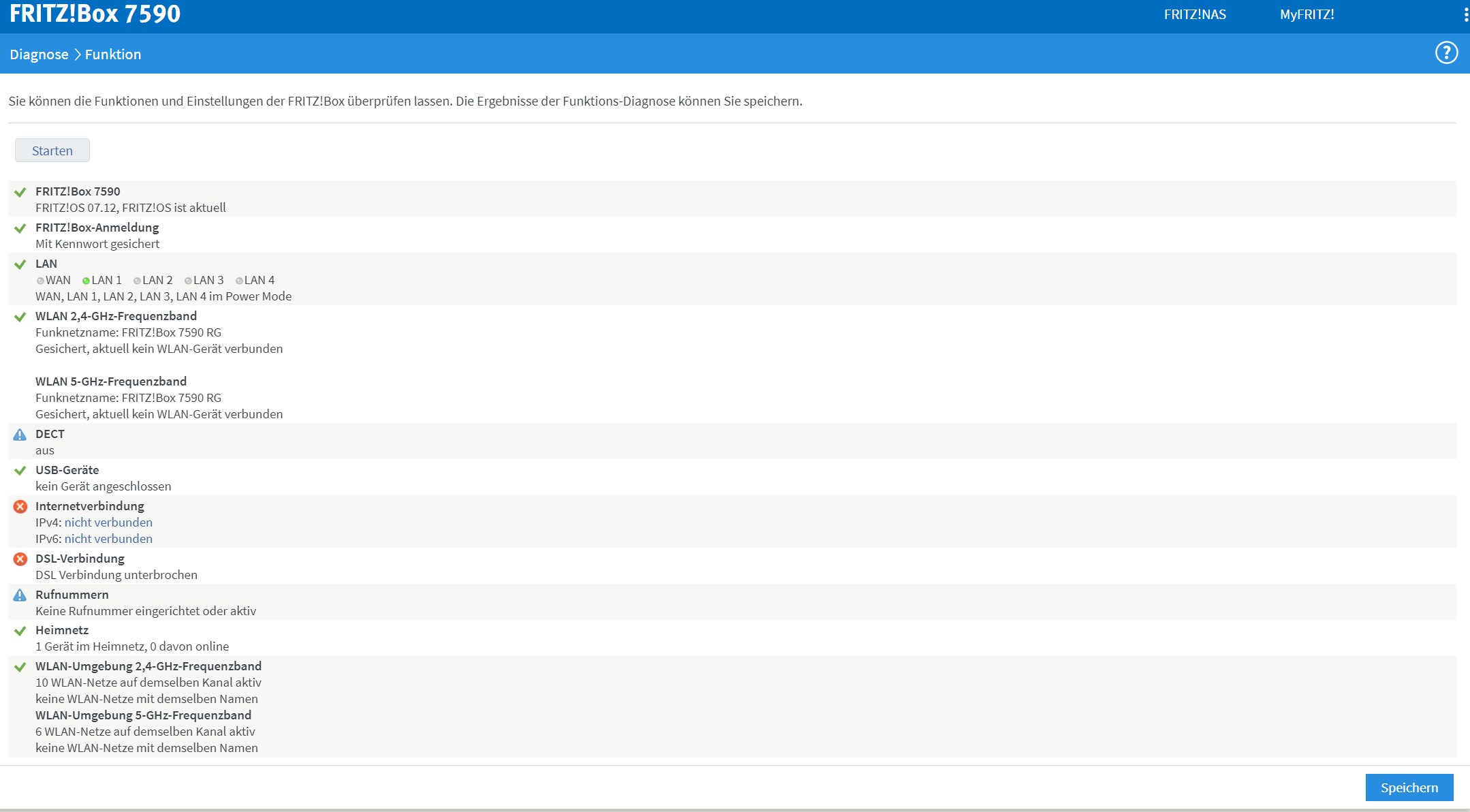The image size is (1470, 812).
Task: Click the green checkmark beside Heimnetz
Action: 20,631
